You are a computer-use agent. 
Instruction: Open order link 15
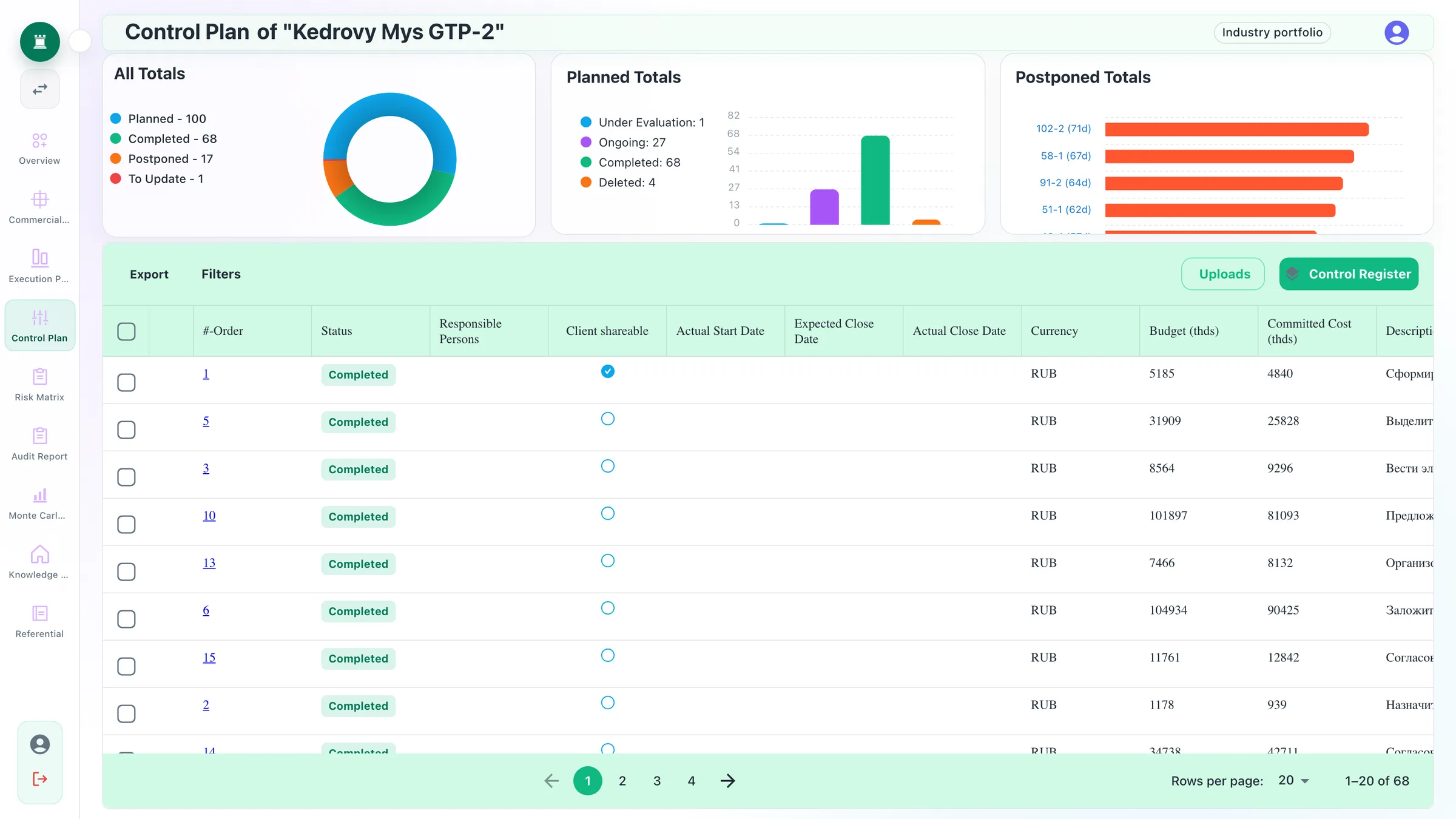tap(209, 658)
